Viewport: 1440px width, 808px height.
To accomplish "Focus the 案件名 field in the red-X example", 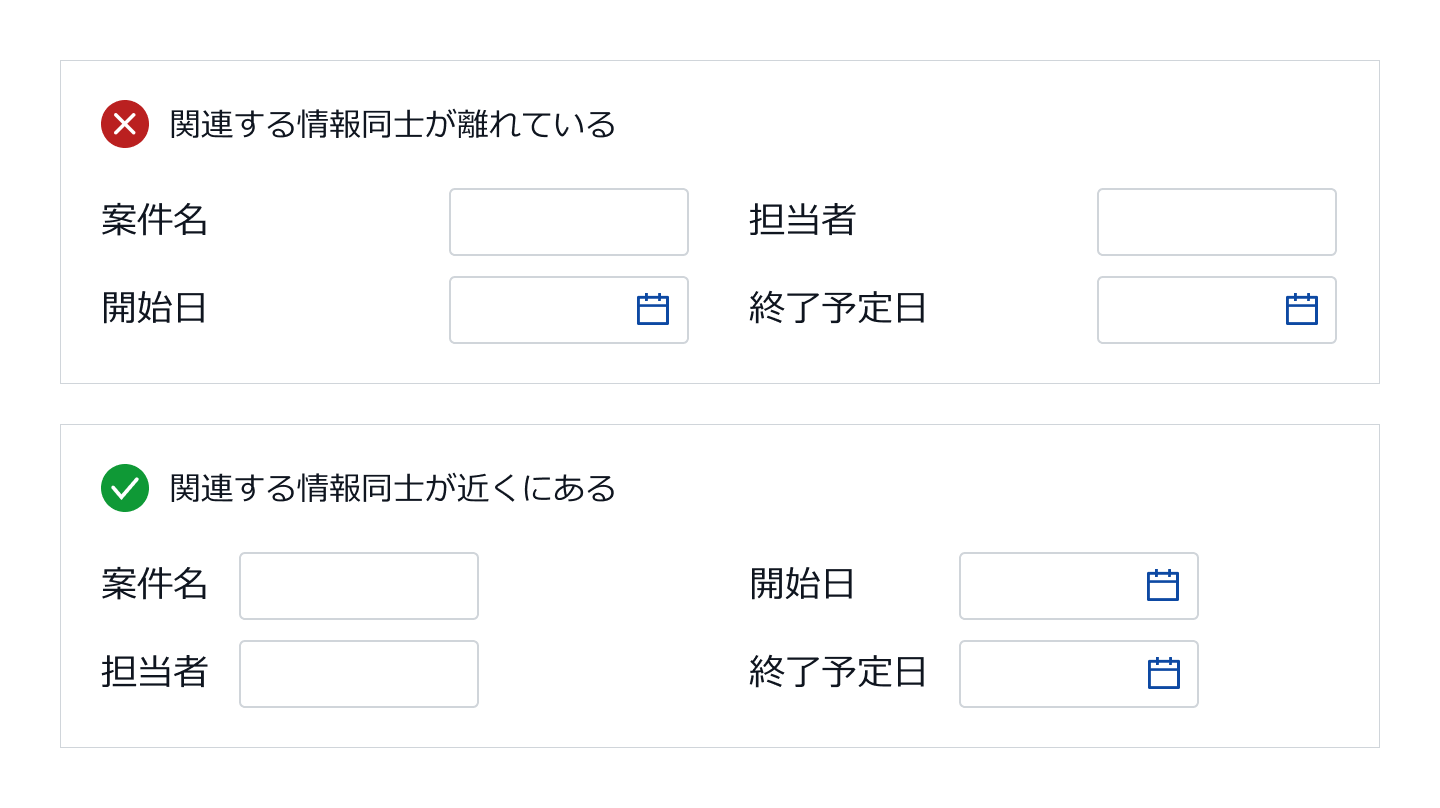I will [x=569, y=222].
